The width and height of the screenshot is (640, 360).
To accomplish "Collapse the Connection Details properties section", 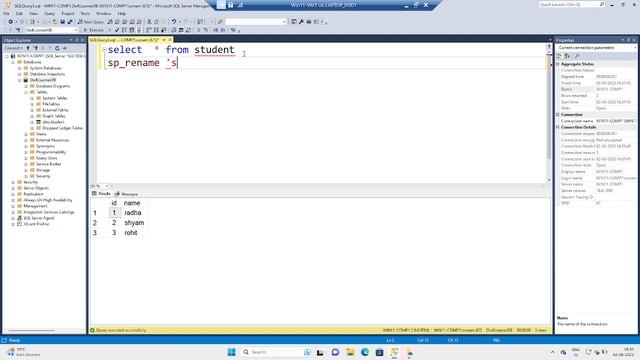I will tap(558, 127).
